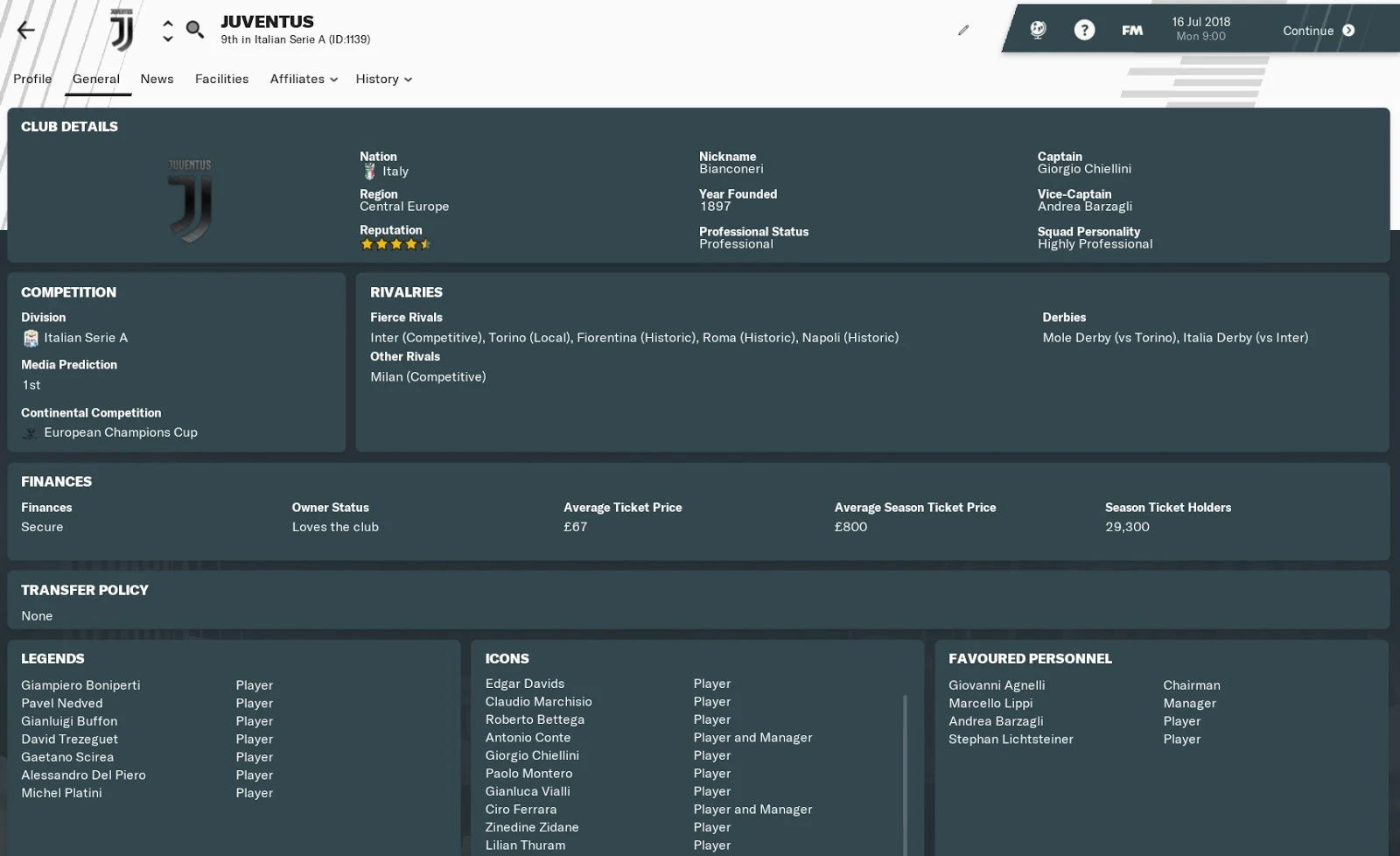Go back using the left arrow icon
Viewport: 1400px width, 856px height.
pos(26,31)
